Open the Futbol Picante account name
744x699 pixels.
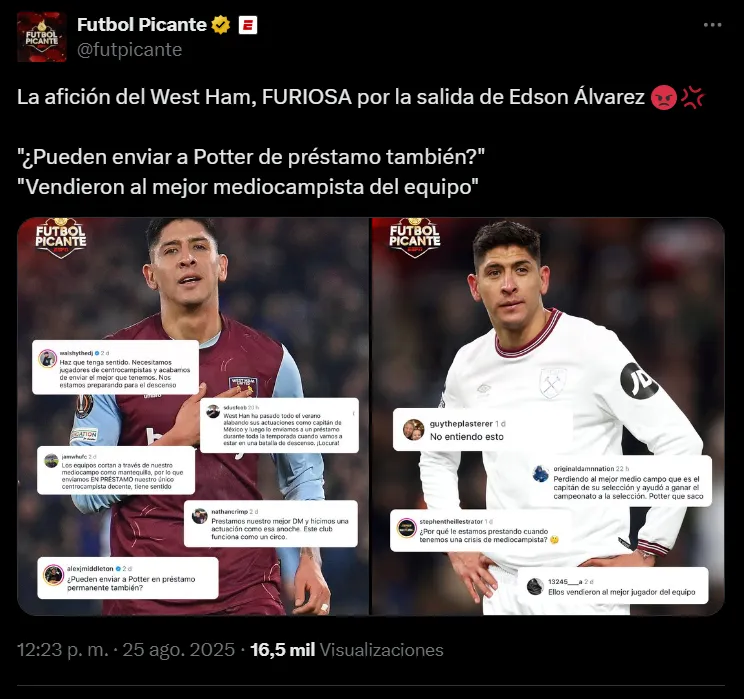[141, 25]
